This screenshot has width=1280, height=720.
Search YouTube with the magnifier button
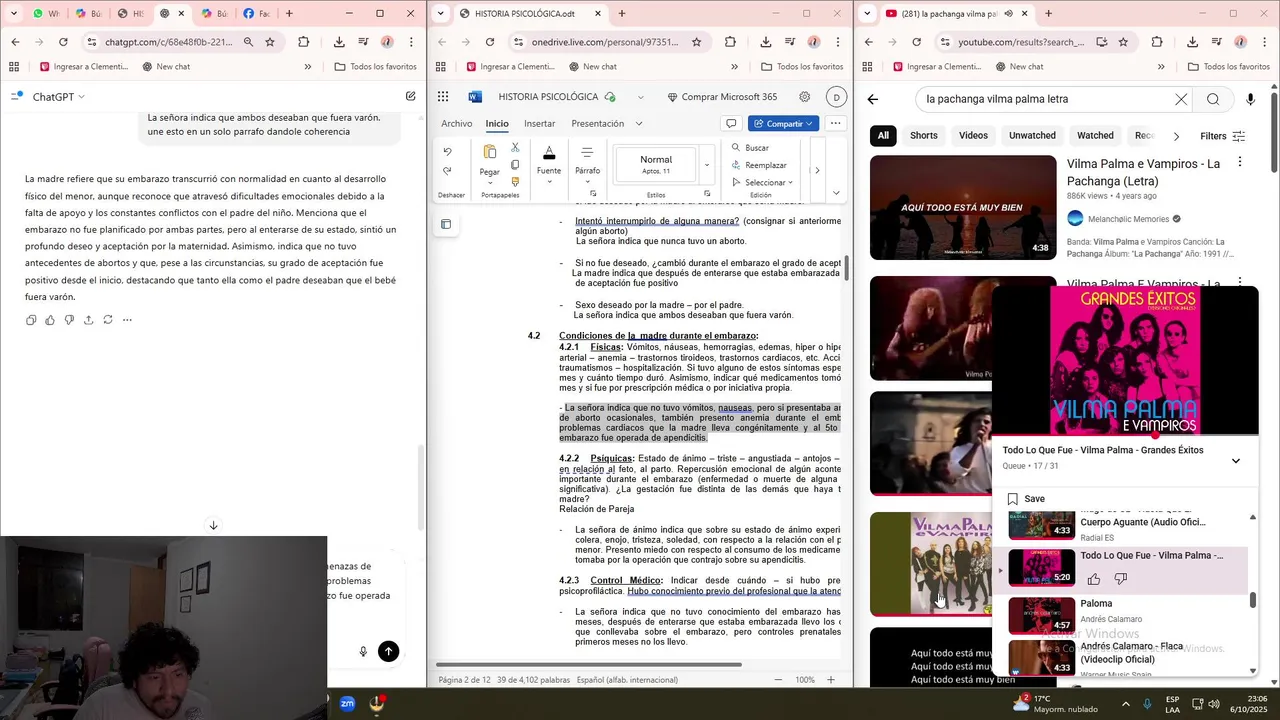coord(1213,99)
